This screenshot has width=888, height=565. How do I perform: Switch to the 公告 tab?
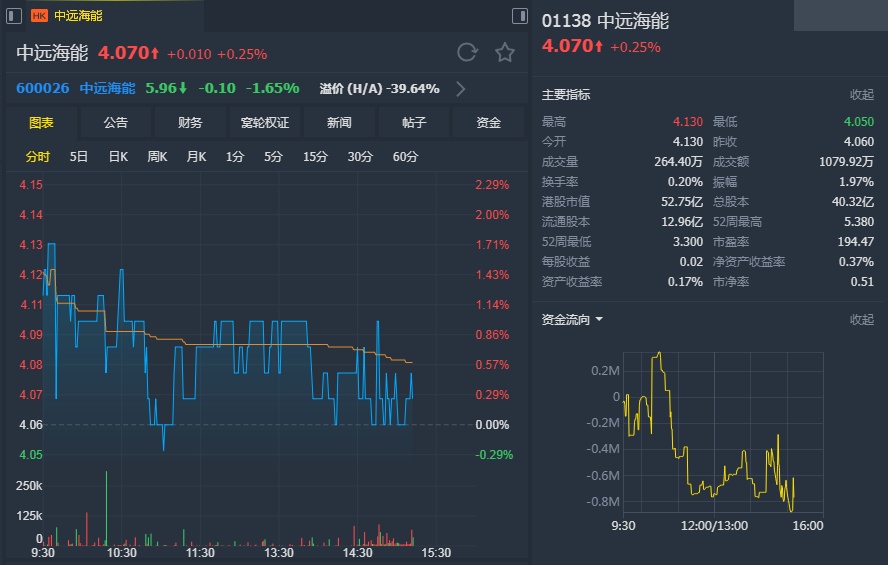116,122
